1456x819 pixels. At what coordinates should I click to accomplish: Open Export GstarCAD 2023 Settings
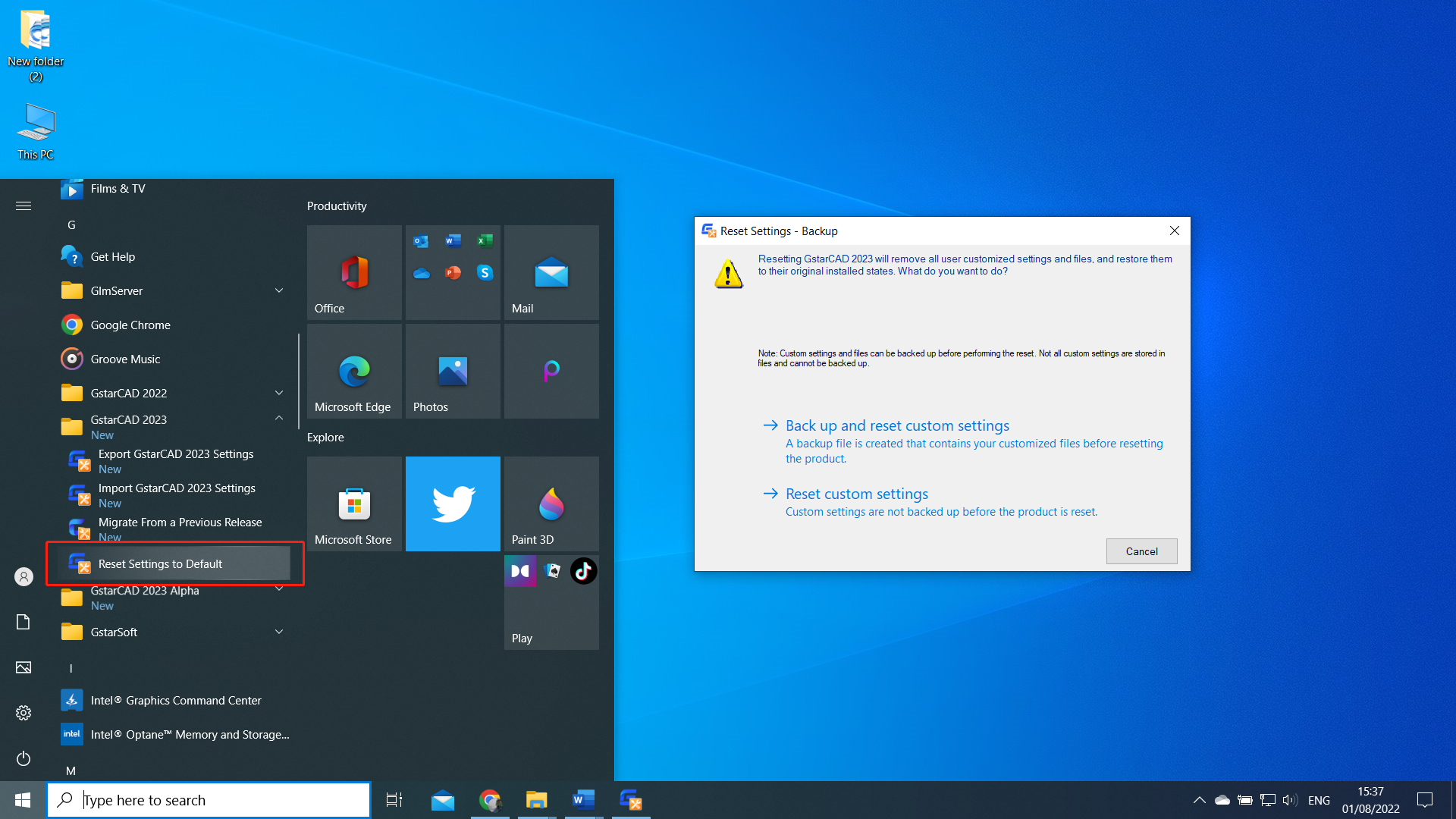coord(176,454)
